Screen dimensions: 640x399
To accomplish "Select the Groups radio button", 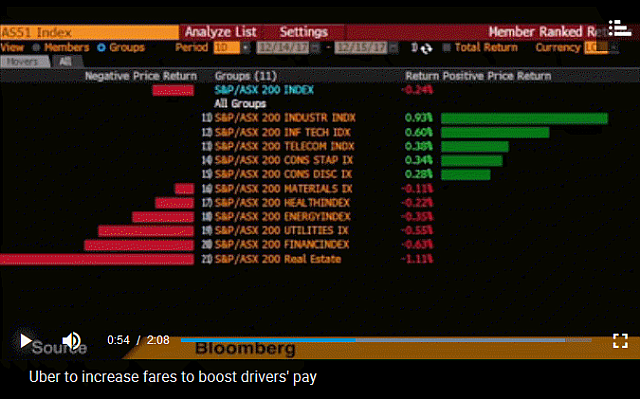I will pos(101,47).
